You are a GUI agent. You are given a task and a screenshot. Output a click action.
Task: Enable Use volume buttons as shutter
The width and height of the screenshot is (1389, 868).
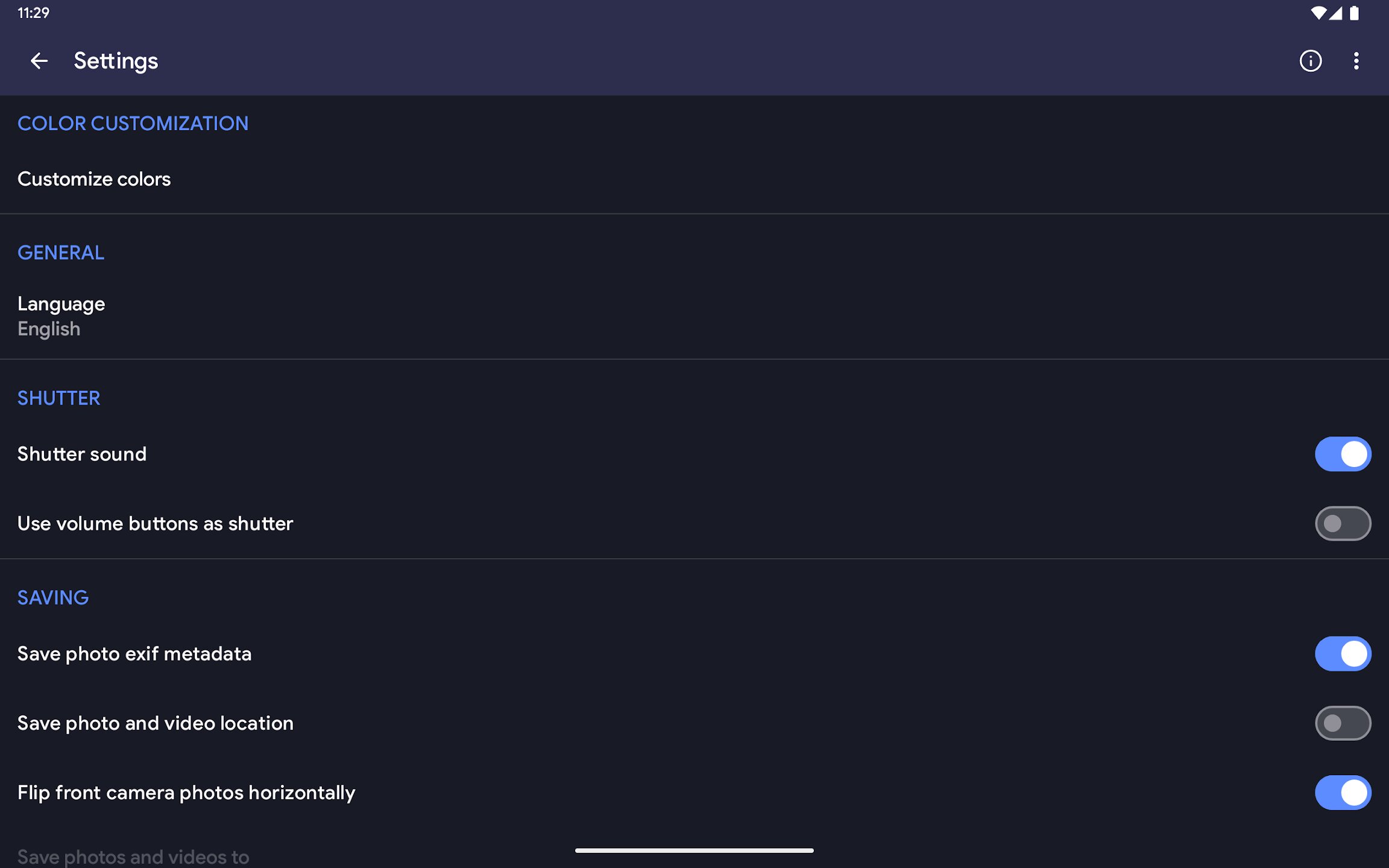[1343, 523]
